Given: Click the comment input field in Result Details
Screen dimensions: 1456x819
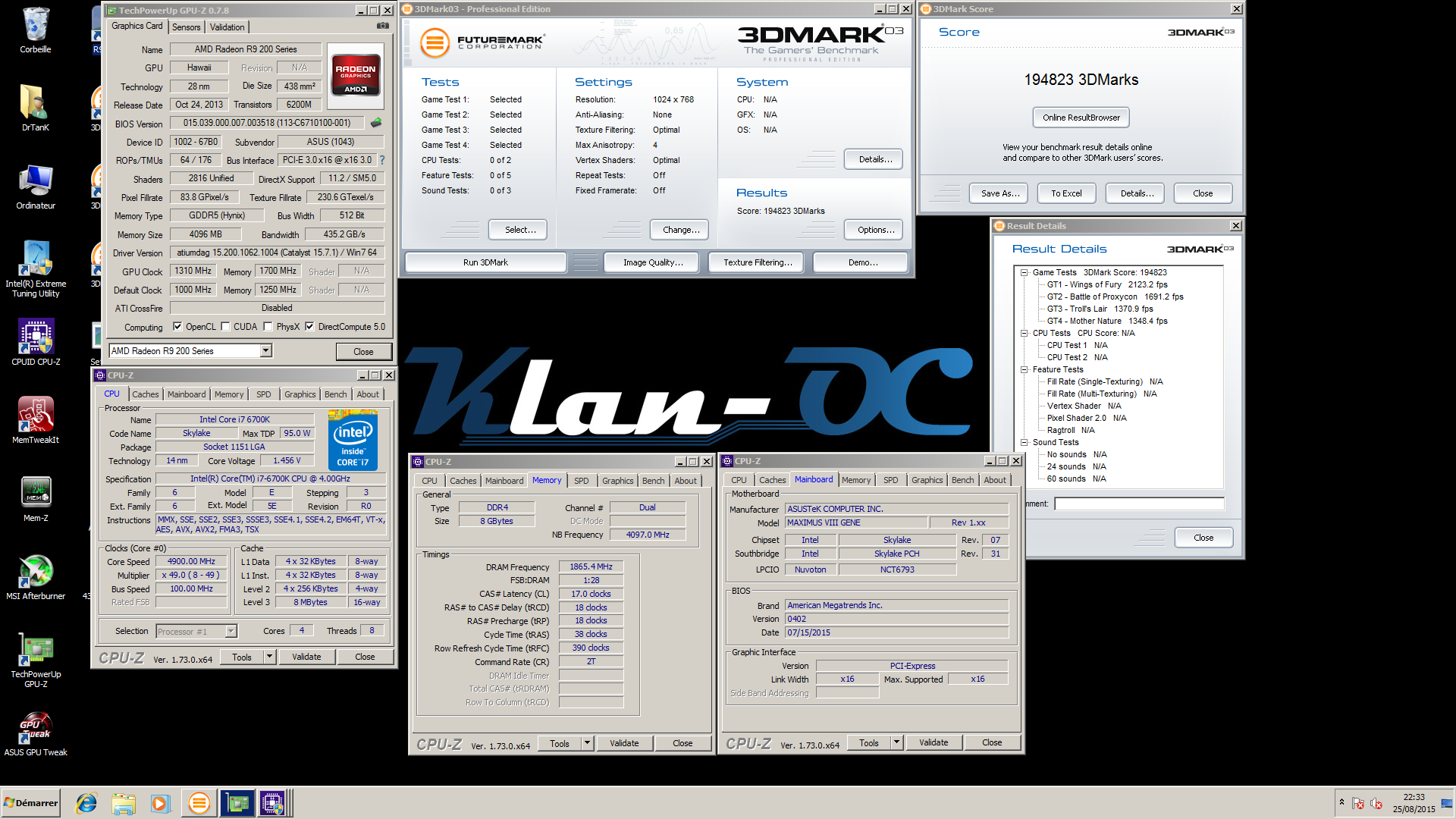Looking at the screenshot, I should coord(1139,504).
